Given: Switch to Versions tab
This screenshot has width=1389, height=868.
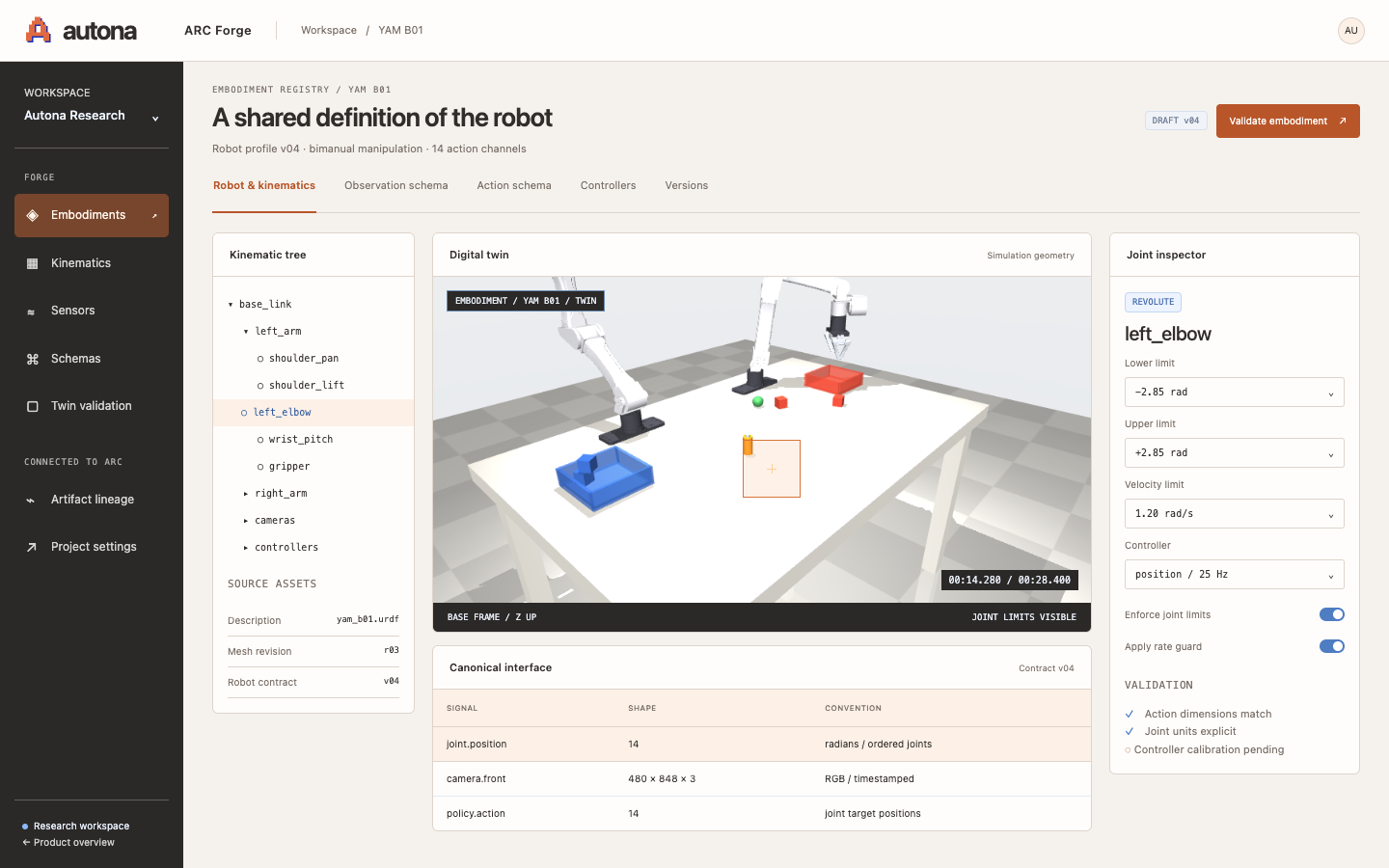Looking at the screenshot, I should 687,185.
